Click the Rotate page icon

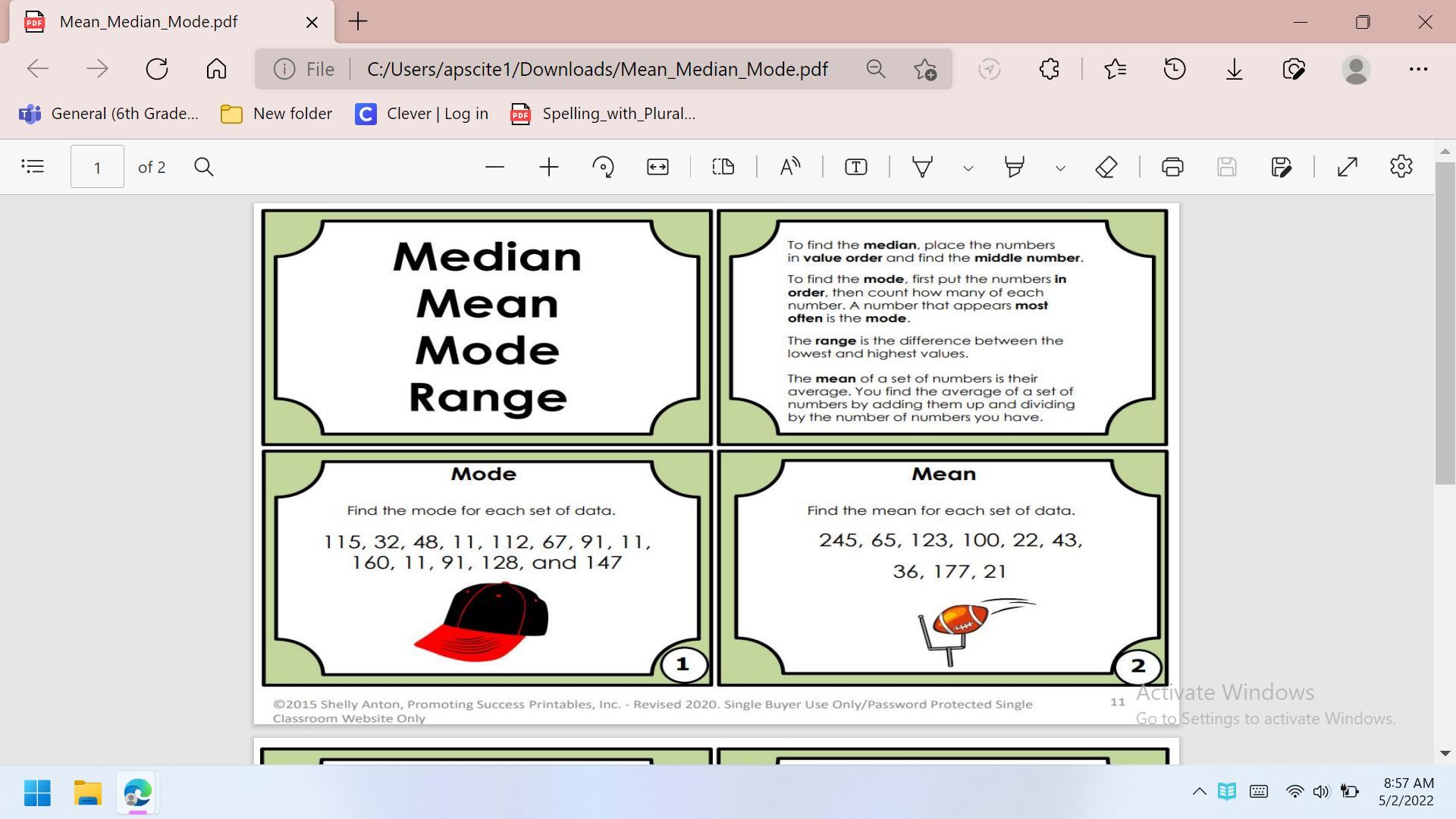click(x=603, y=167)
